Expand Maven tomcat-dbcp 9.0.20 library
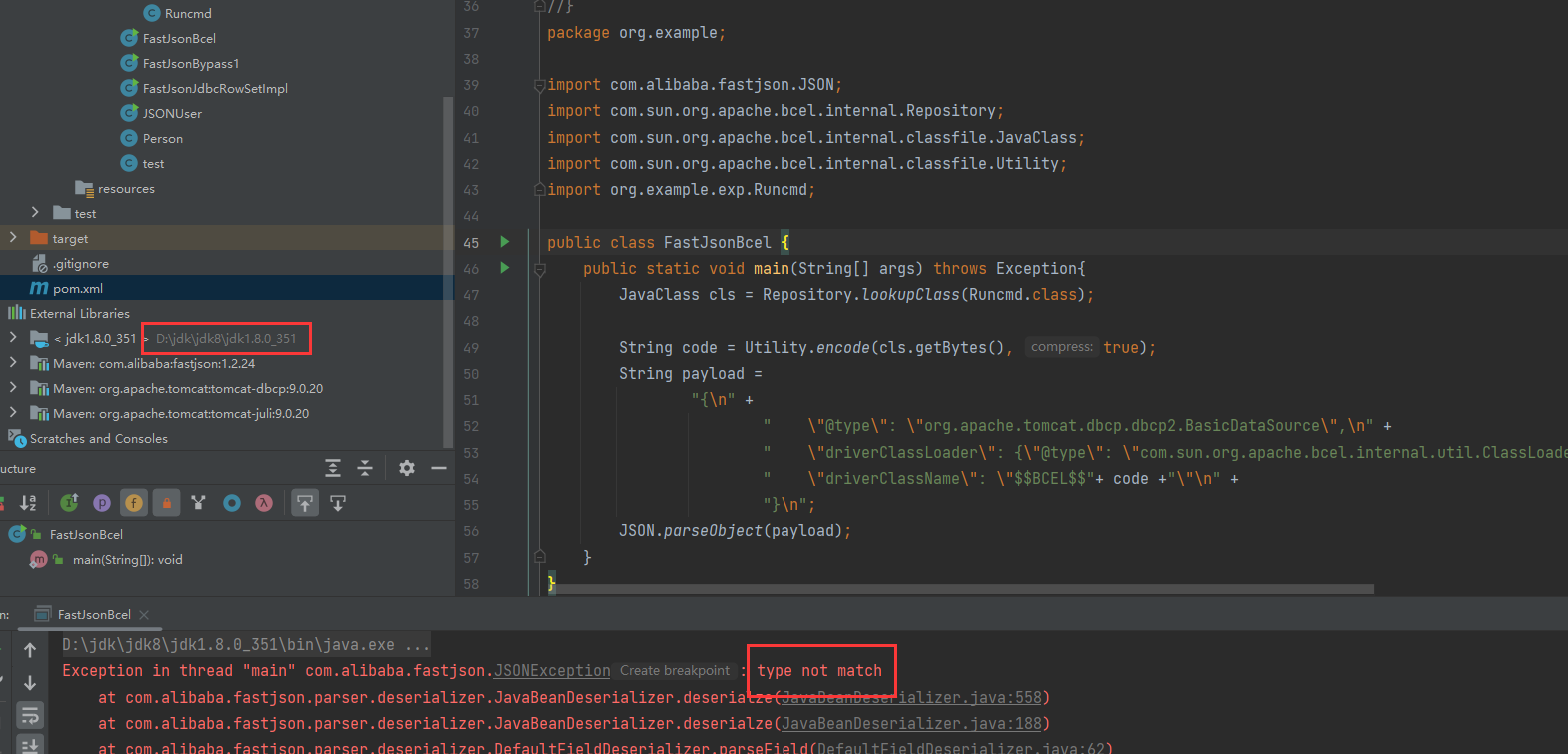 pyautogui.click(x=13, y=388)
